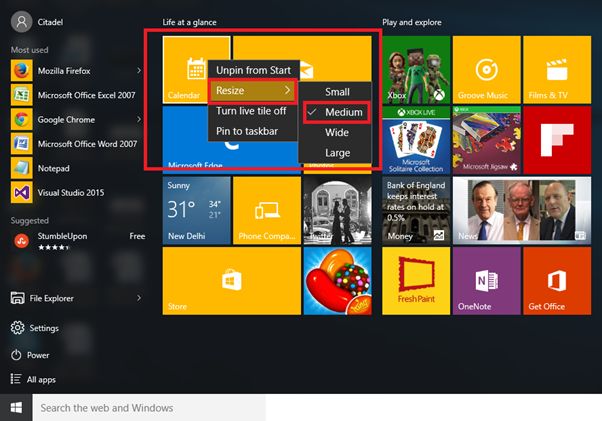
Task: Click the Windows Start button
Action: pyautogui.click(x=16, y=408)
